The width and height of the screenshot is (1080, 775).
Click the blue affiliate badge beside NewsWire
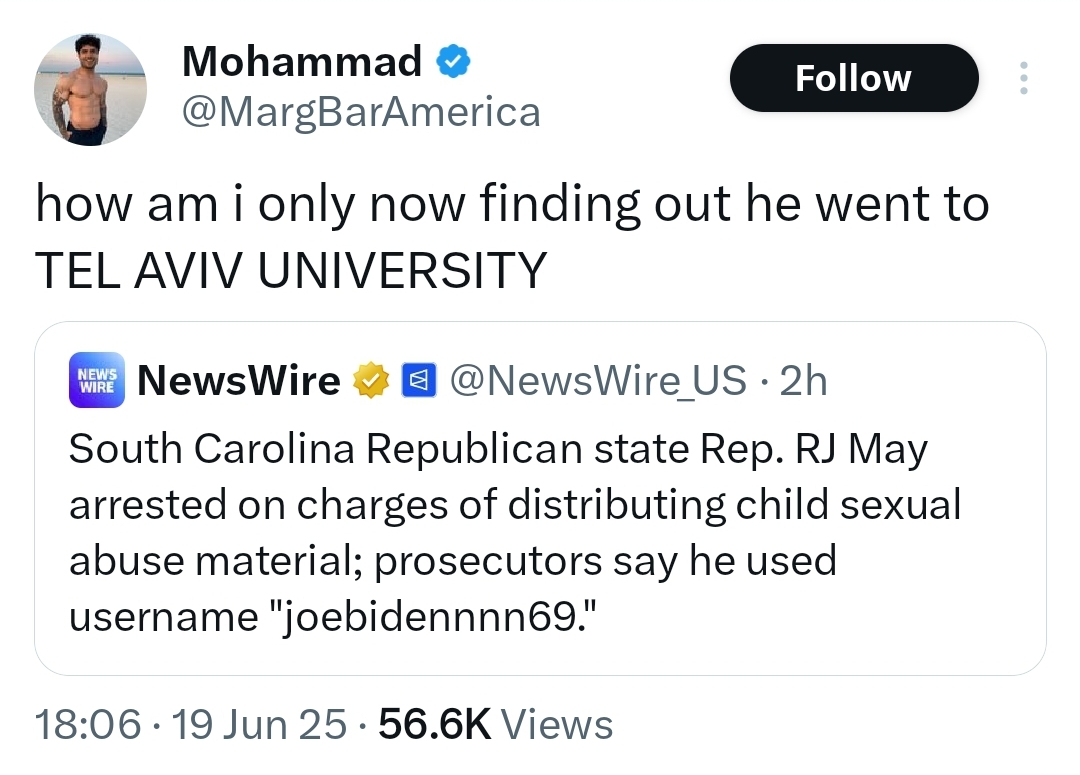pos(419,380)
